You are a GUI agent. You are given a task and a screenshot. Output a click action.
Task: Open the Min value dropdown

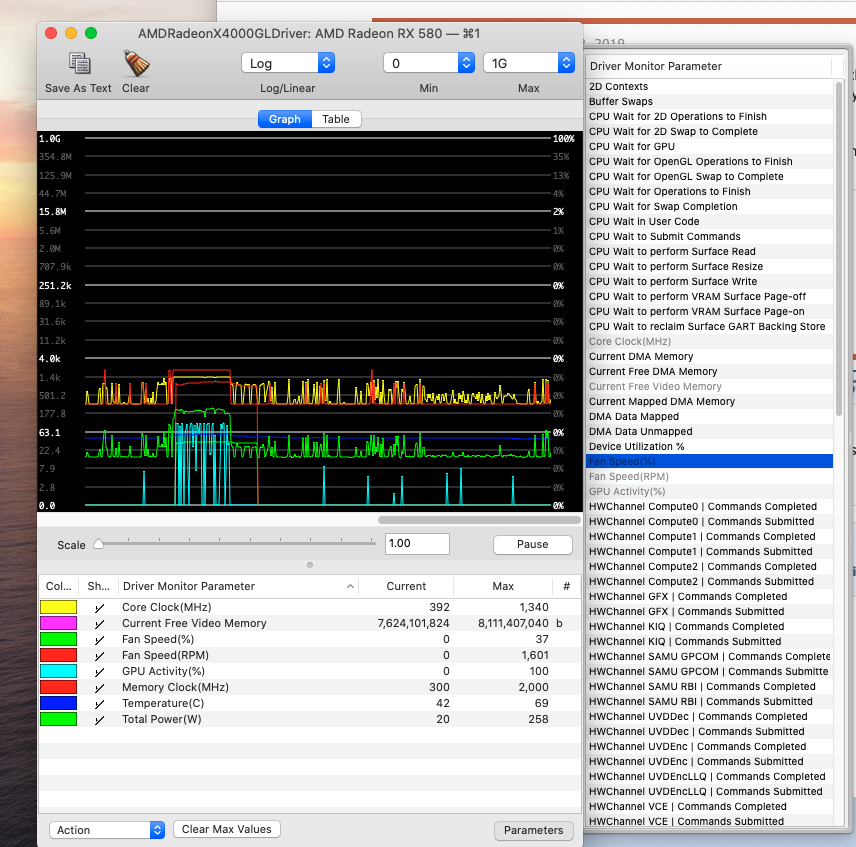(x=429, y=63)
